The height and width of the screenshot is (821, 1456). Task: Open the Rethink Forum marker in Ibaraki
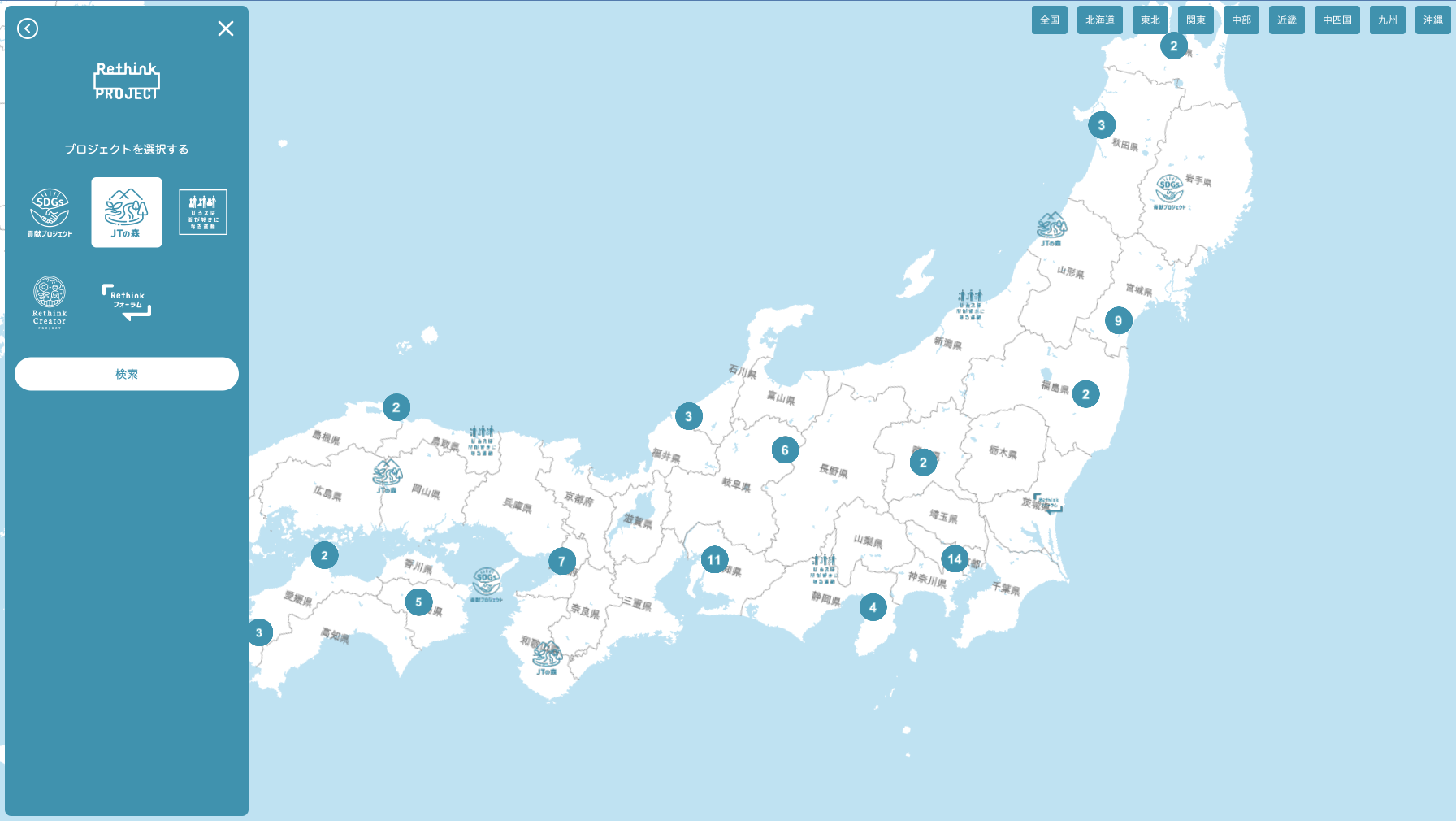[1047, 504]
